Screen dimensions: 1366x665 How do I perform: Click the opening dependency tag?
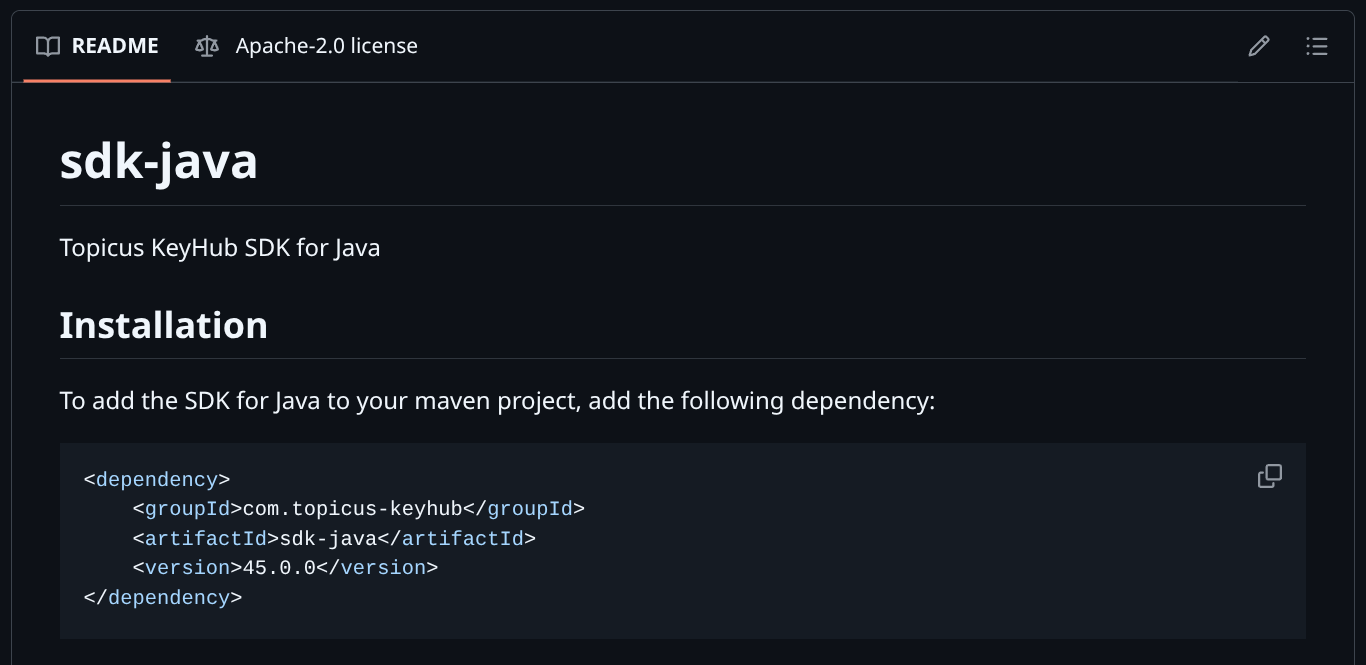157,479
